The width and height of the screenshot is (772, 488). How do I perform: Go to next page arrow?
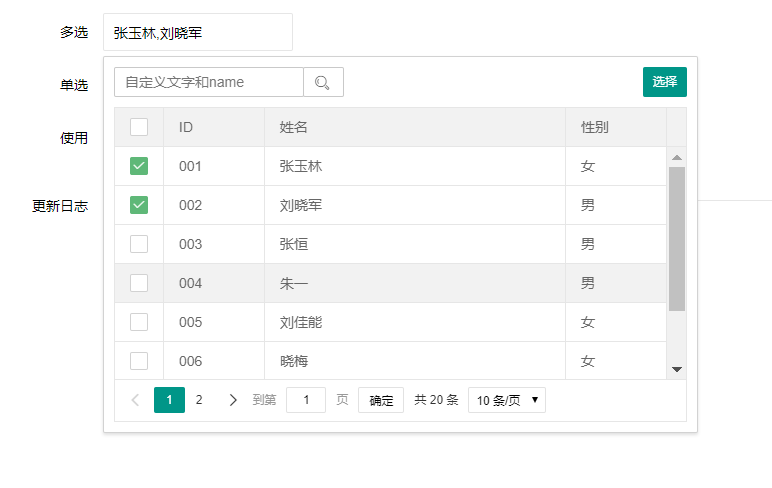pyautogui.click(x=233, y=400)
